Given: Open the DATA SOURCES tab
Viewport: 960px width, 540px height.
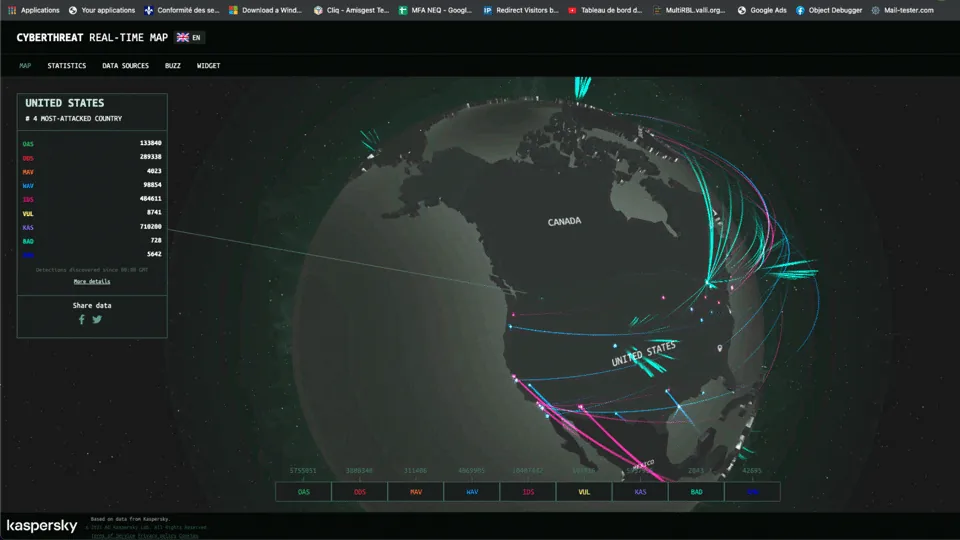Looking at the screenshot, I should (126, 66).
